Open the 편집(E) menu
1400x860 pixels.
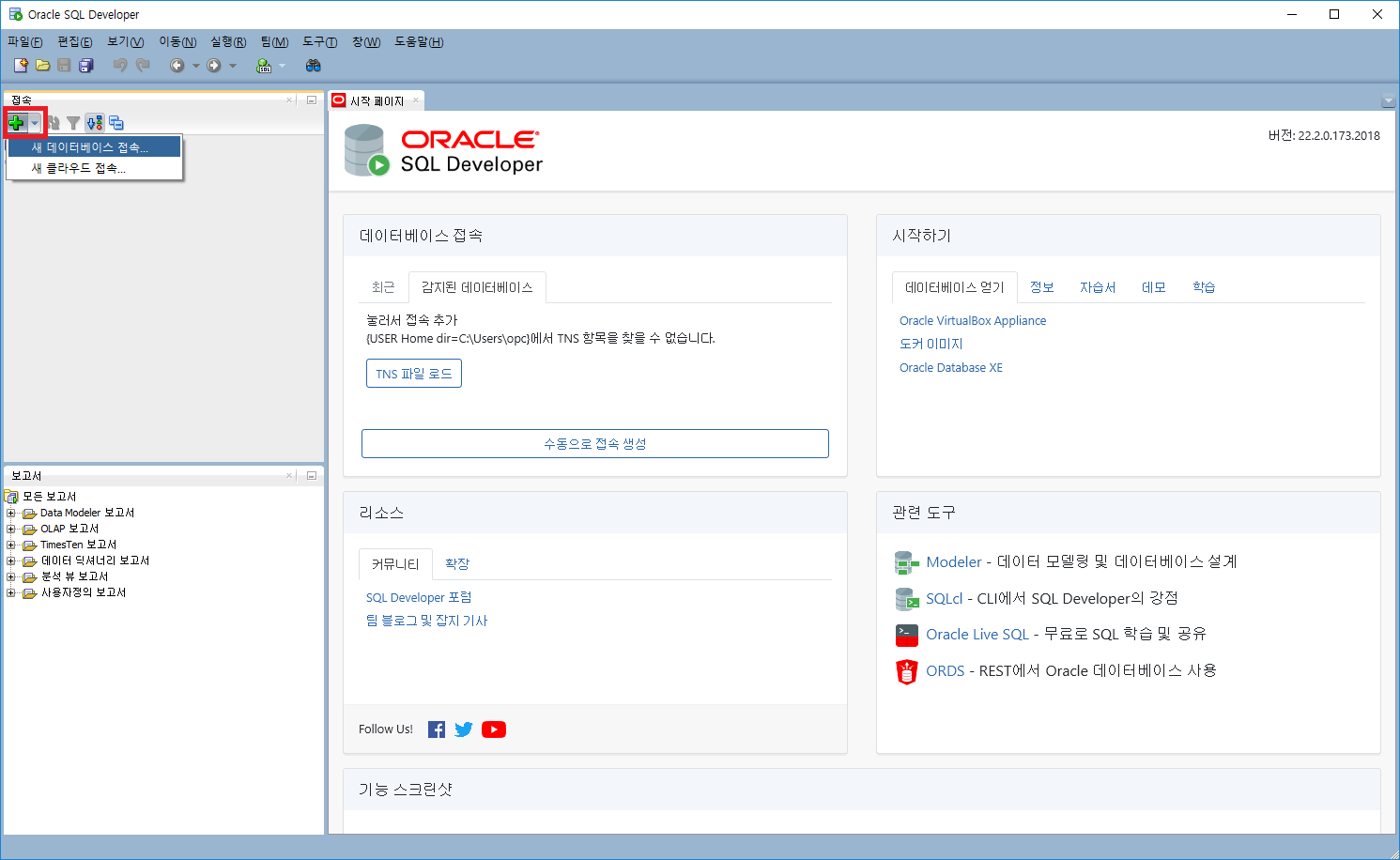[x=75, y=42]
